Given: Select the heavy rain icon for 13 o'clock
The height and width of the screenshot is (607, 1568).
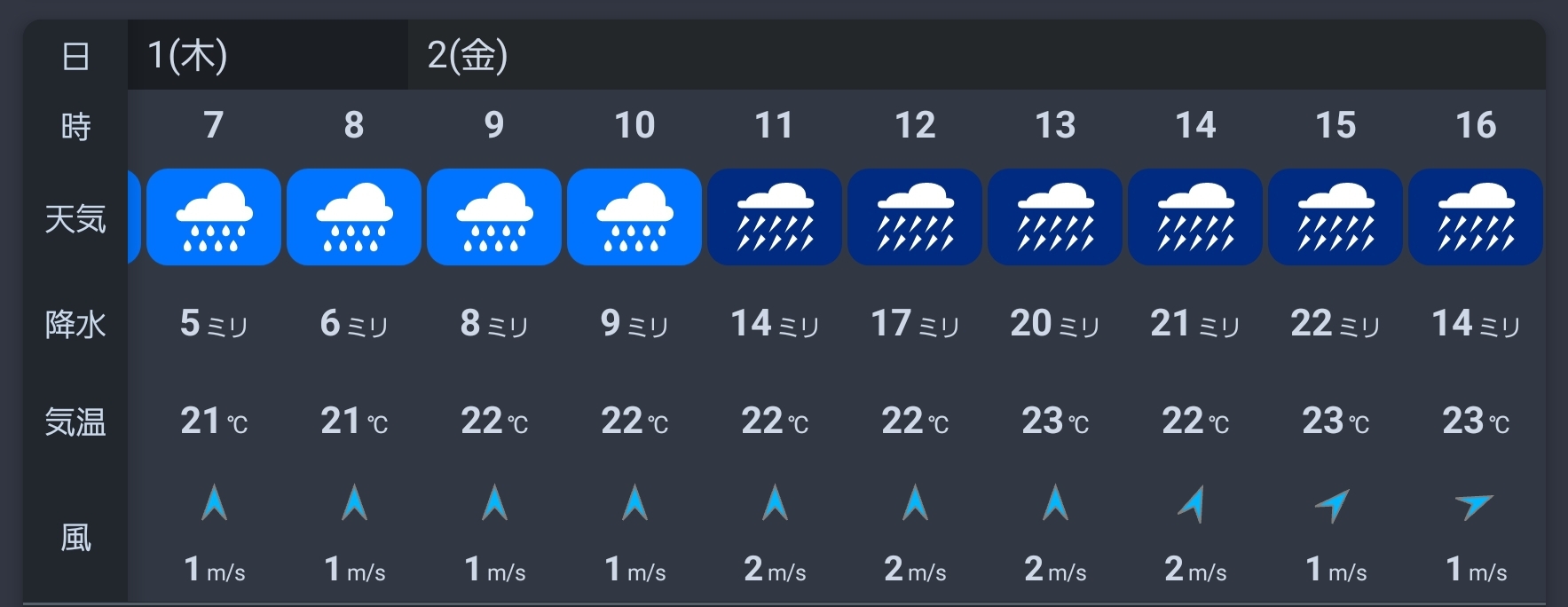Looking at the screenshot, I should (x=1055, y=217).
